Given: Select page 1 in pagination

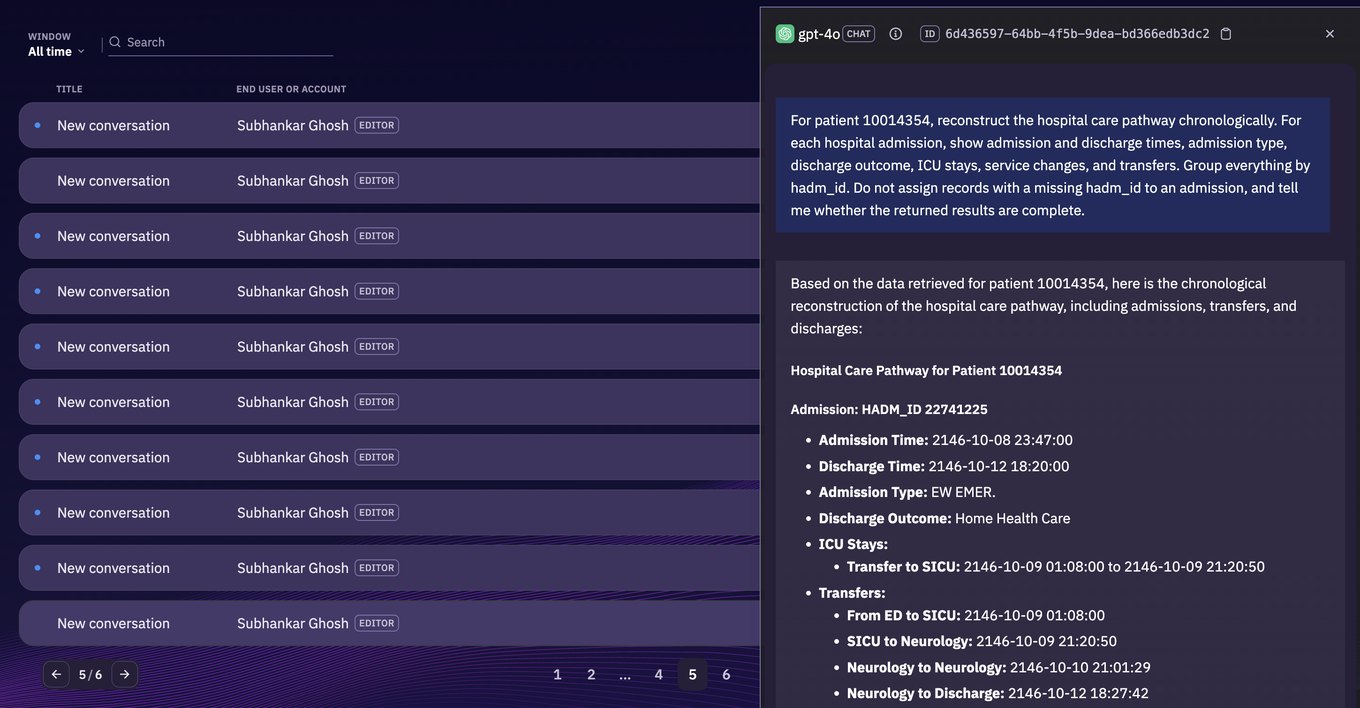Looking at the screenshot, I should (558, 675).
